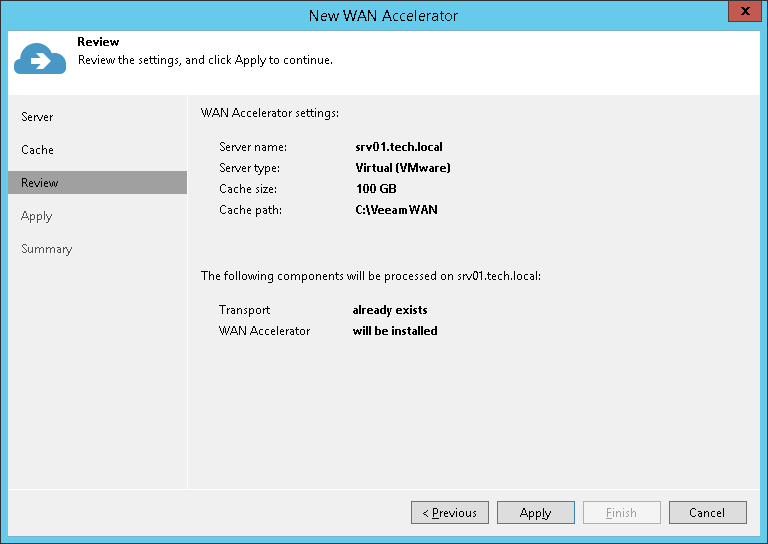Click the C:\VeeamWAN cache path value
This screenshot has height=544, width=768.
396,210
